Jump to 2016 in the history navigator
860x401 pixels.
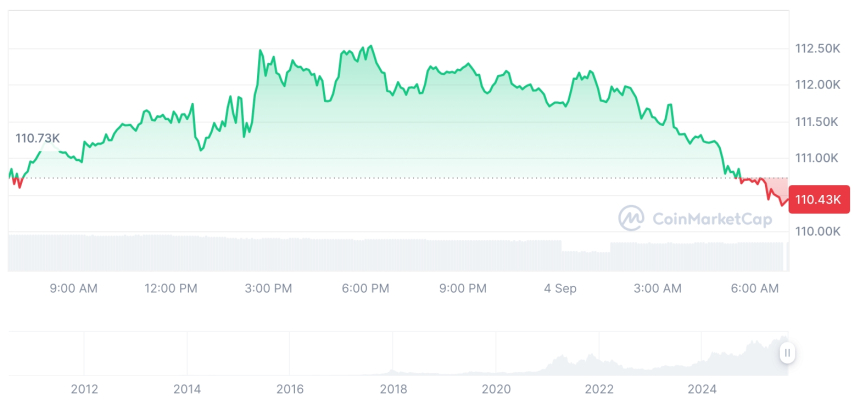(290, 388)
